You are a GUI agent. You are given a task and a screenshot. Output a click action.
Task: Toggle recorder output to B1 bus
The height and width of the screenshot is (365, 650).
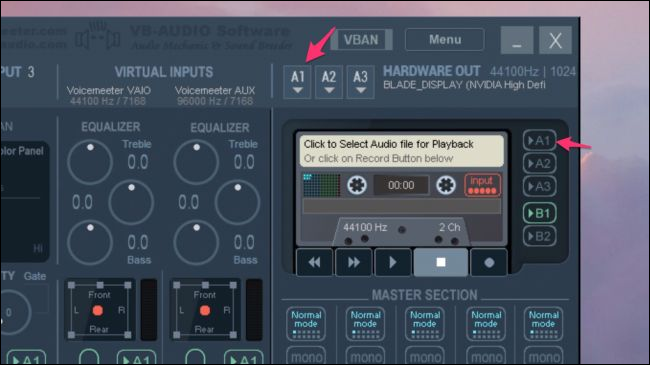click(x=539, y=213)
